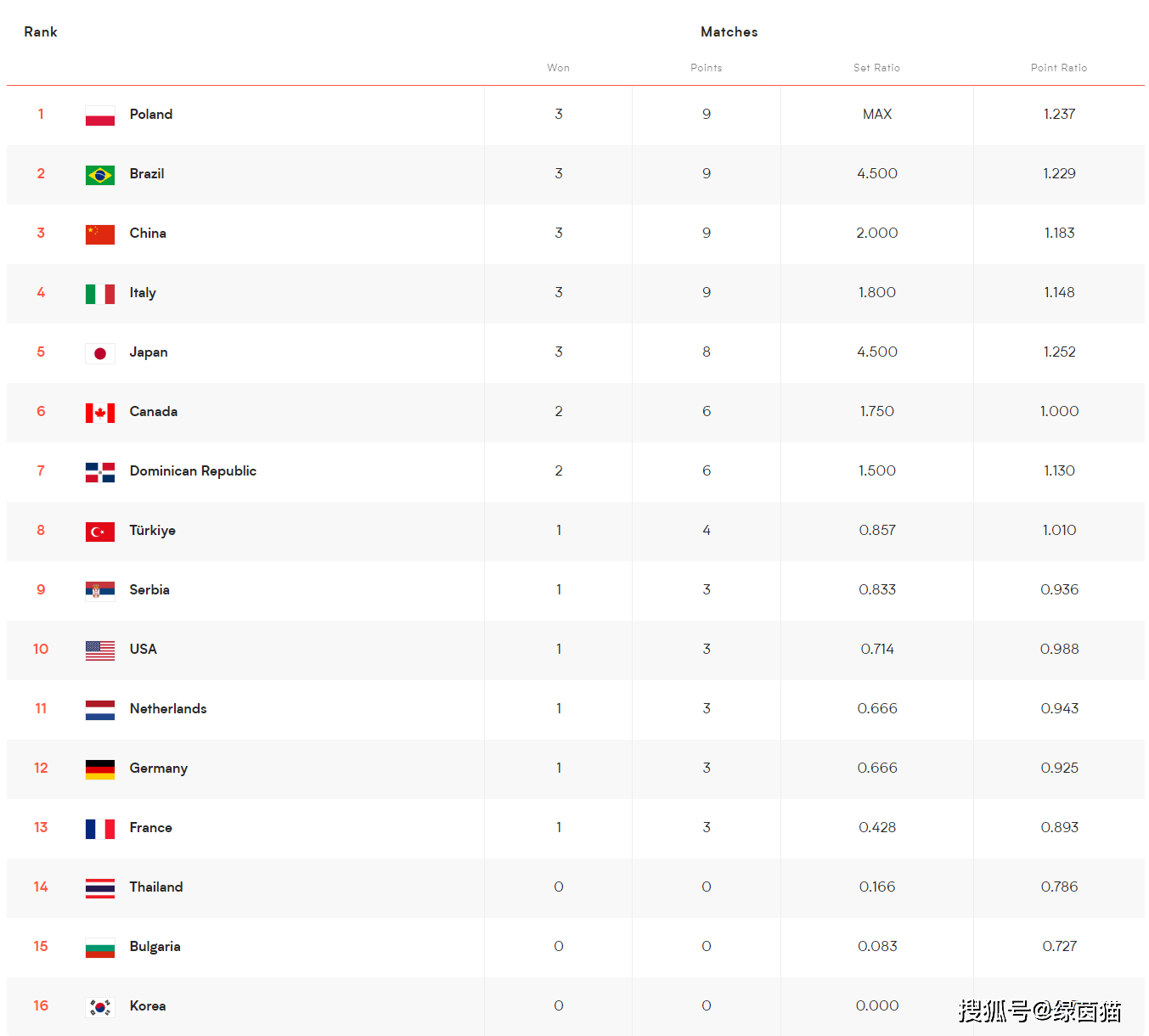The height and width of the screenshot is (1036, 1149).
Task: Click the Thailand flag icon
Action: (x=100, y=888)
